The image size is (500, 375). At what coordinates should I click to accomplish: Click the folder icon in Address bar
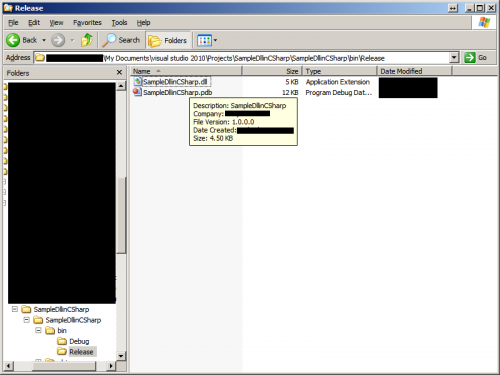40,58
